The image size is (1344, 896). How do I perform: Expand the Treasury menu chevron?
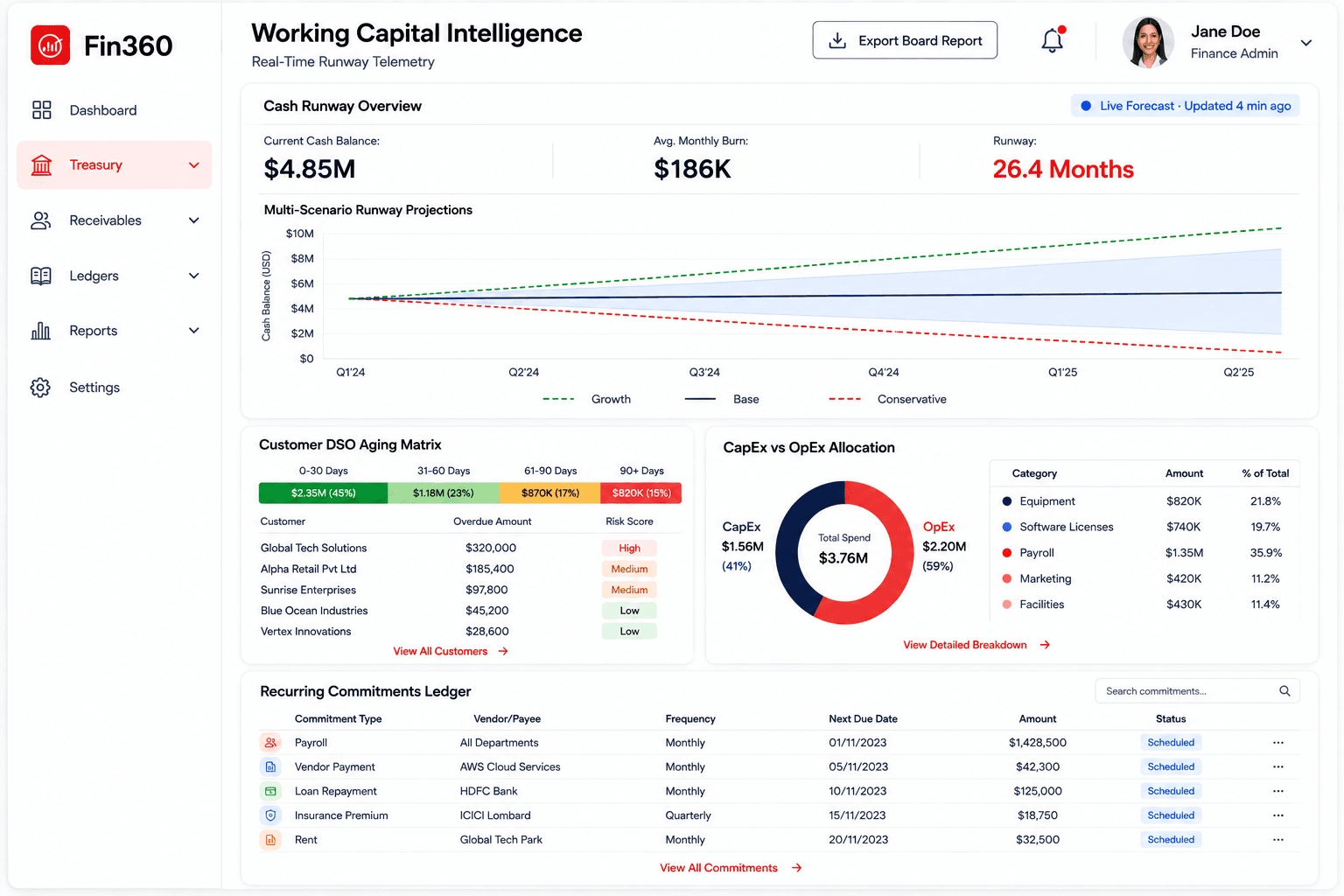point(194,165)
